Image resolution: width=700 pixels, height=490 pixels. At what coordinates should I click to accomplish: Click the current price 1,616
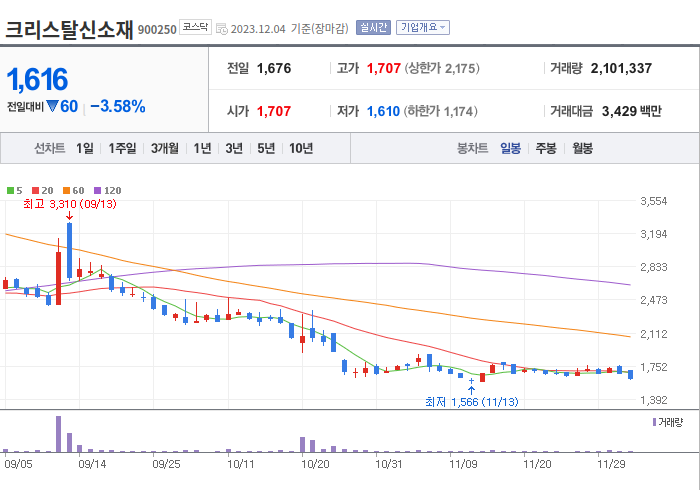pyautogui.click(x=37, y=79)
